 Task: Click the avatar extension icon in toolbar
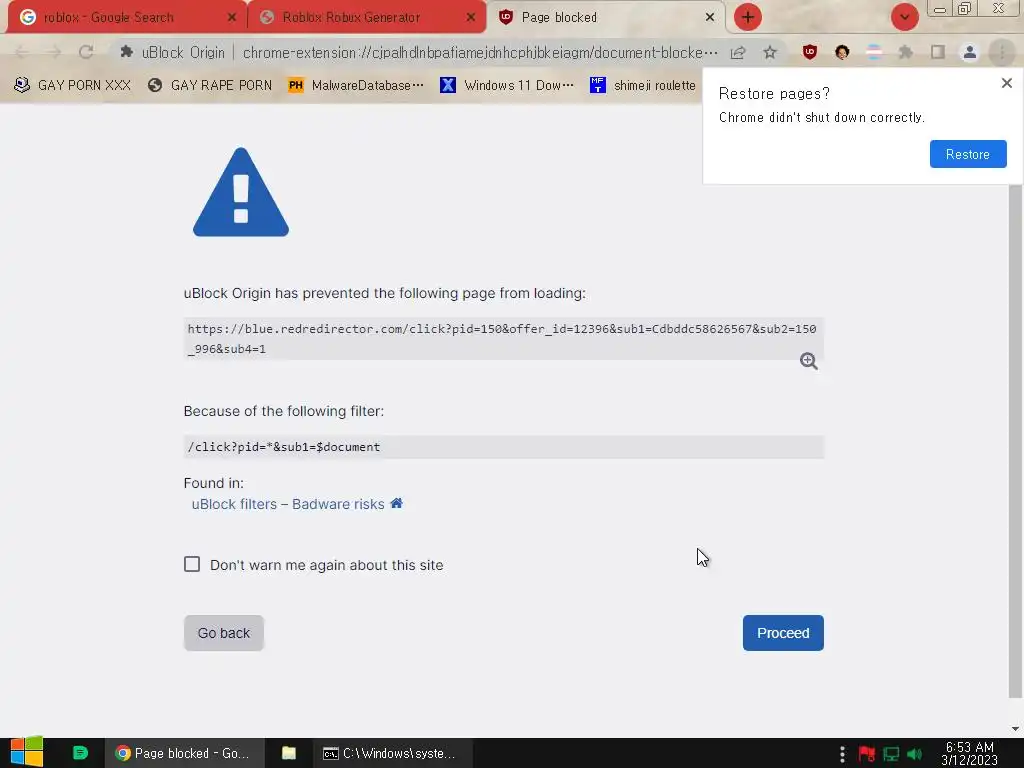842,52
